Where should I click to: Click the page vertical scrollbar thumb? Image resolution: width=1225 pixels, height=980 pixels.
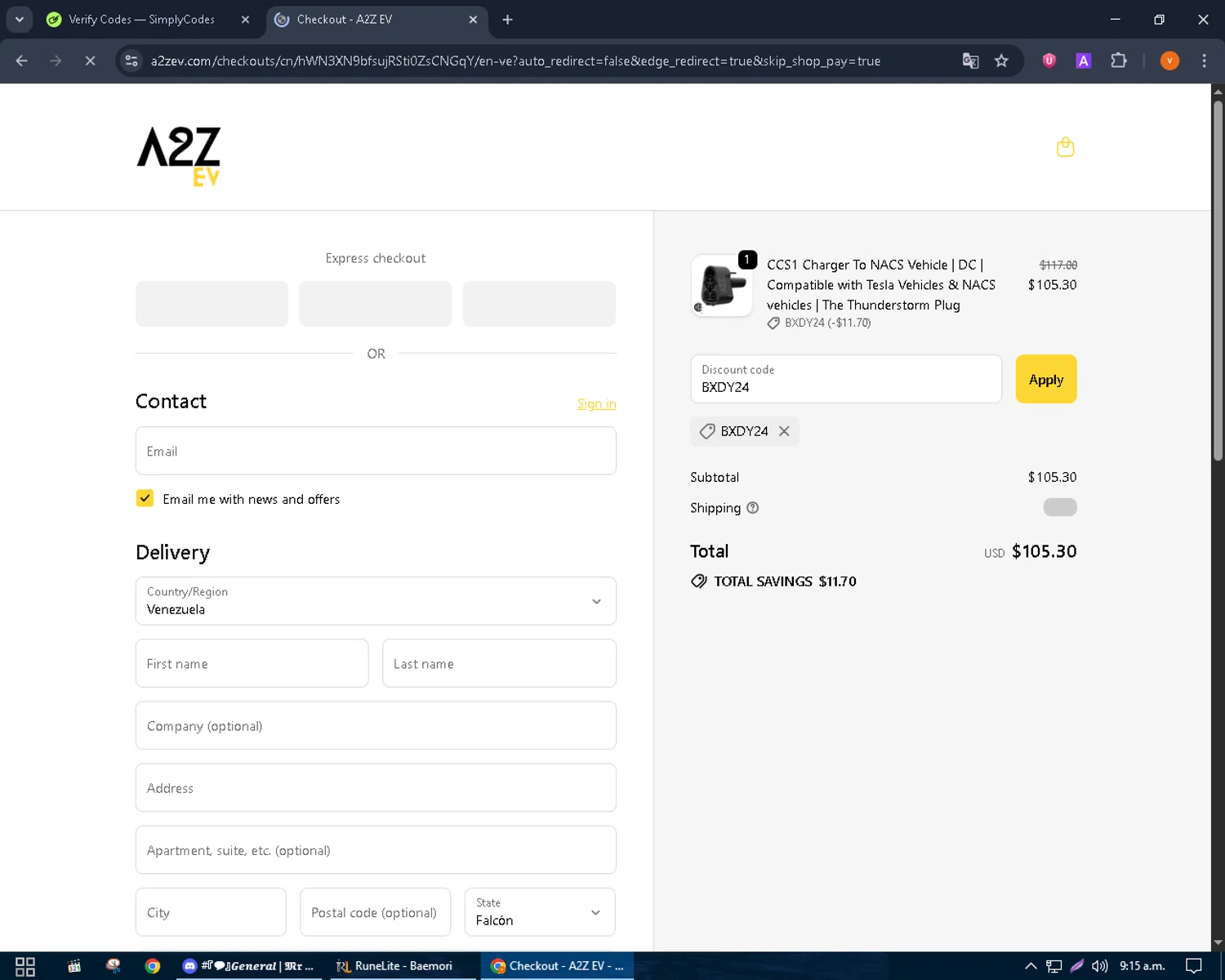coord(1218,280)
